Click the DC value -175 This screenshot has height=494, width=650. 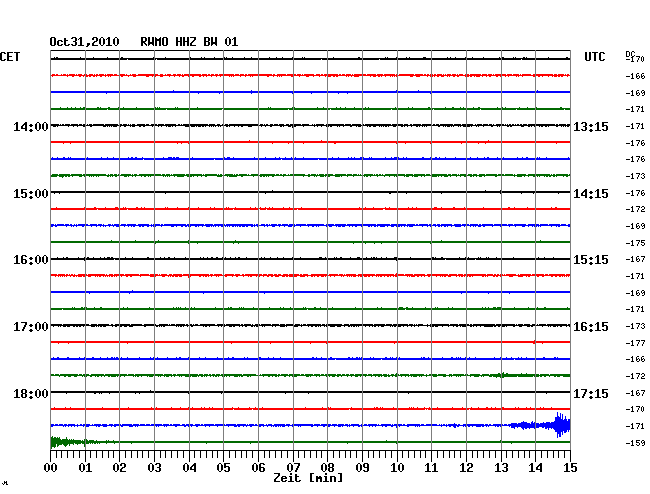pos(635,243)
